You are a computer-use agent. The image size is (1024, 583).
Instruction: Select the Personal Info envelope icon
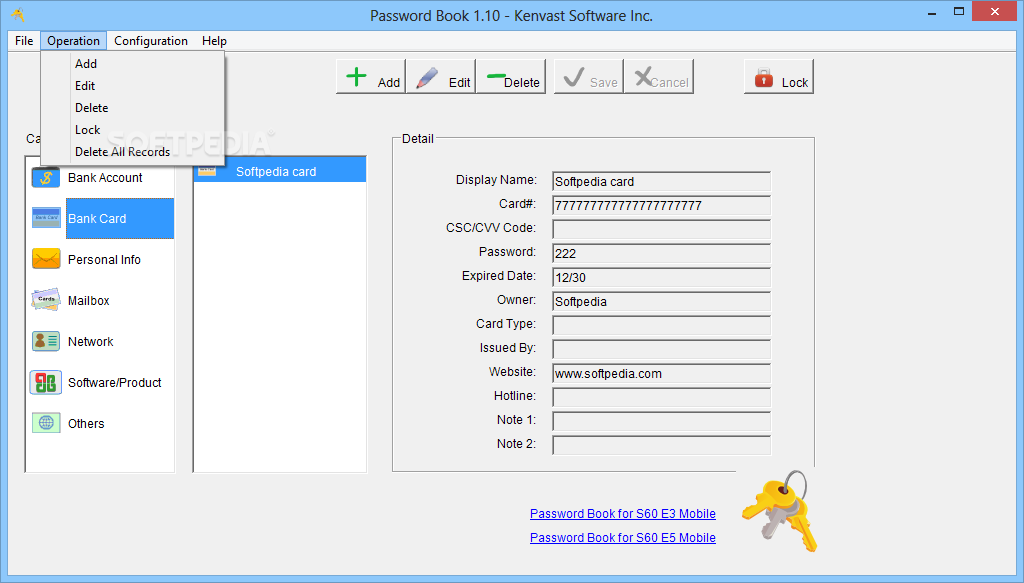tap(46, 259)
